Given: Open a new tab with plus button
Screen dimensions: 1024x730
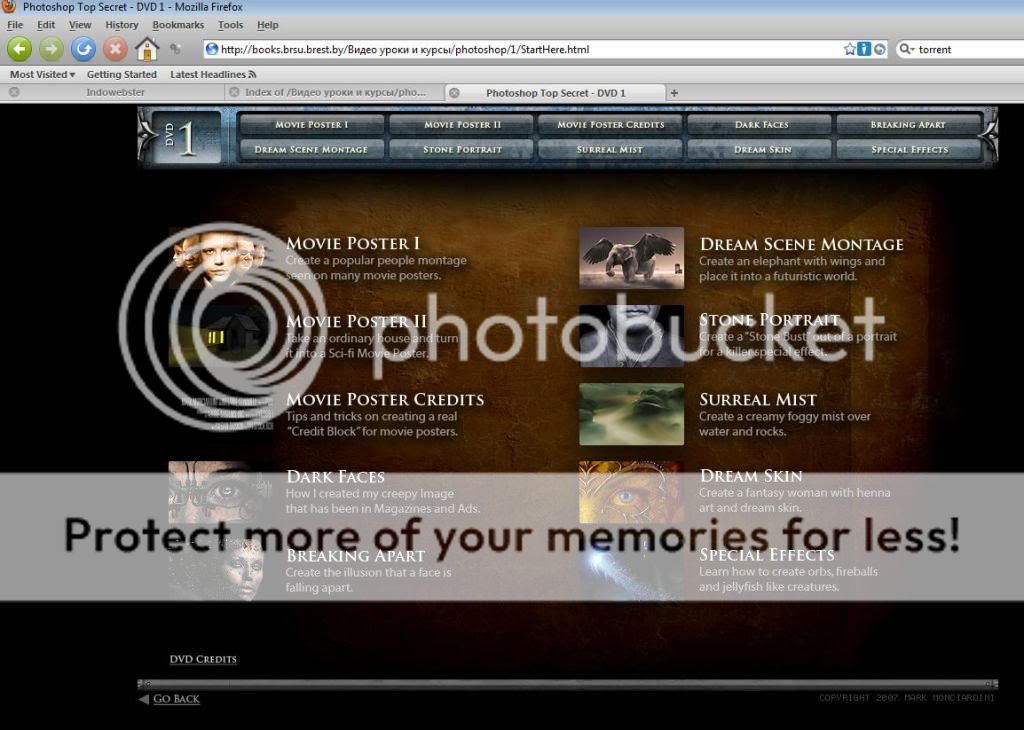Looking at the screenshot, I should [674, 93].
